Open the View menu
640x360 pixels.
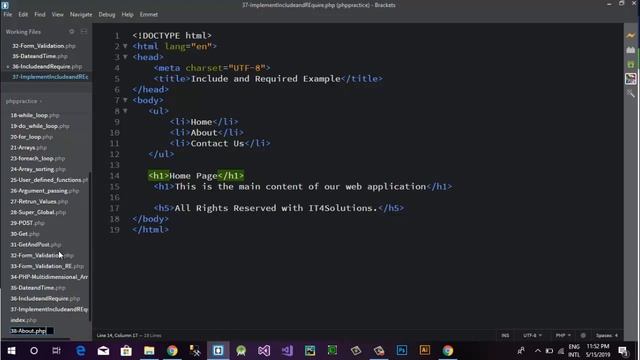pyautogui.click(x=58, y=14)
